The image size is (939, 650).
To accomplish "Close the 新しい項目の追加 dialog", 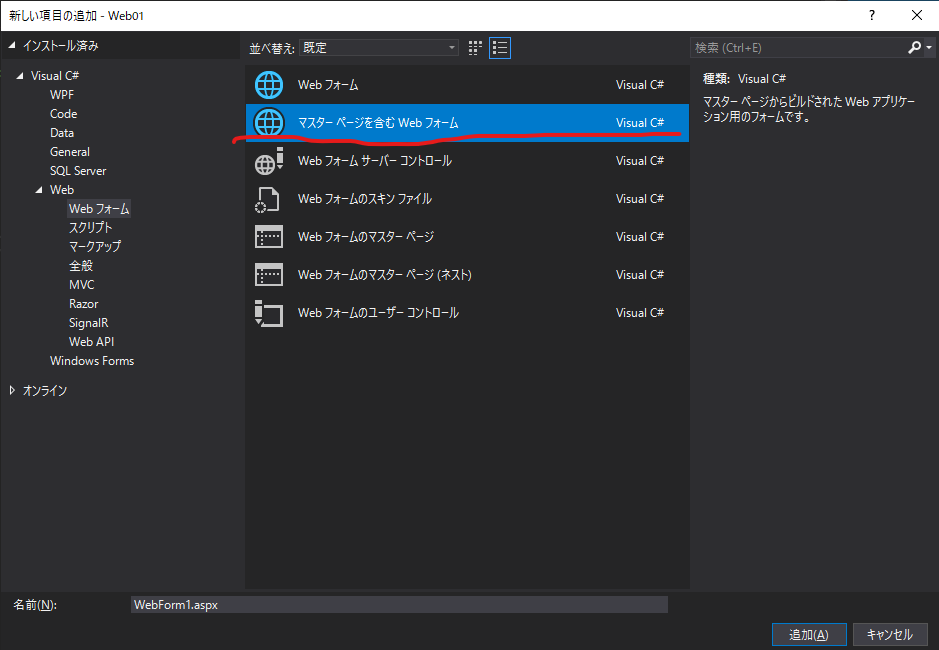I will (917, 16).
